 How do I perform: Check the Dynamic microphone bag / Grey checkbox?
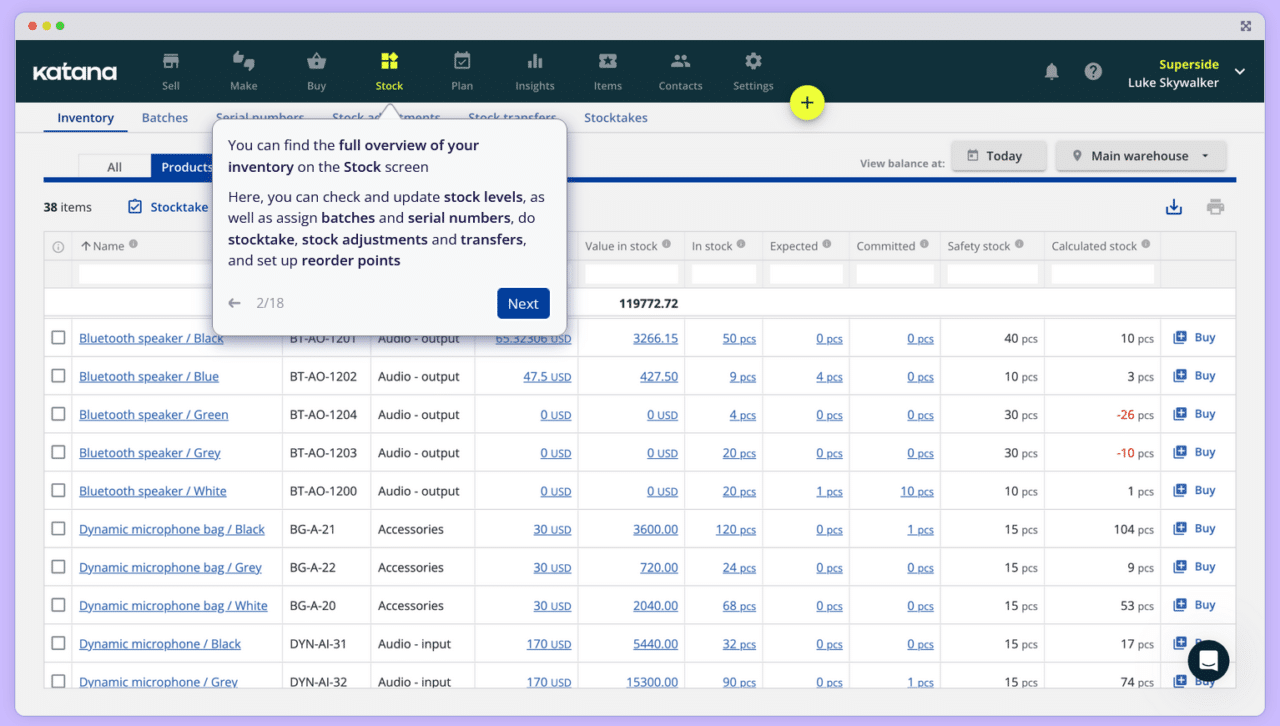click(57, 567)
